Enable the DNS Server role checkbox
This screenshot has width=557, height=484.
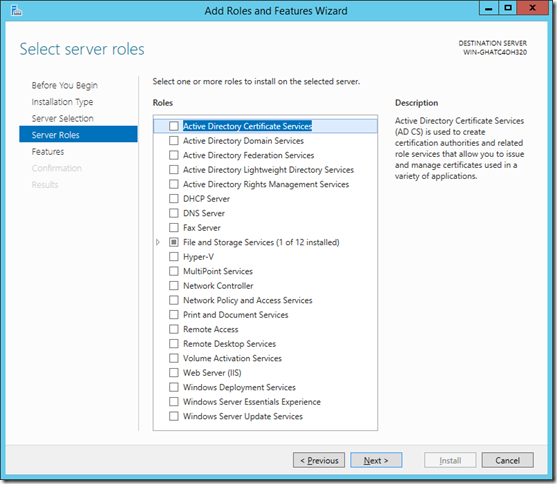pyautogui.click(x=174, y=213)
